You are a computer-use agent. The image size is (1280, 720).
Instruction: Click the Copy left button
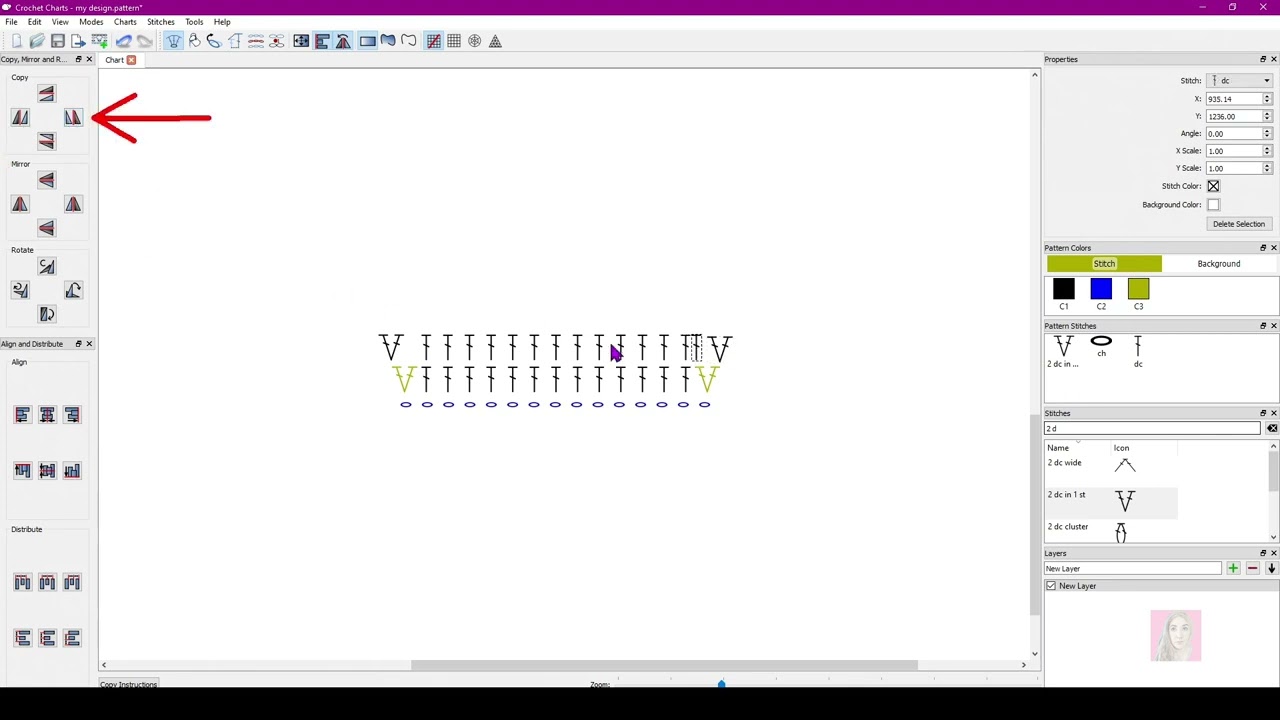[20, 118]
